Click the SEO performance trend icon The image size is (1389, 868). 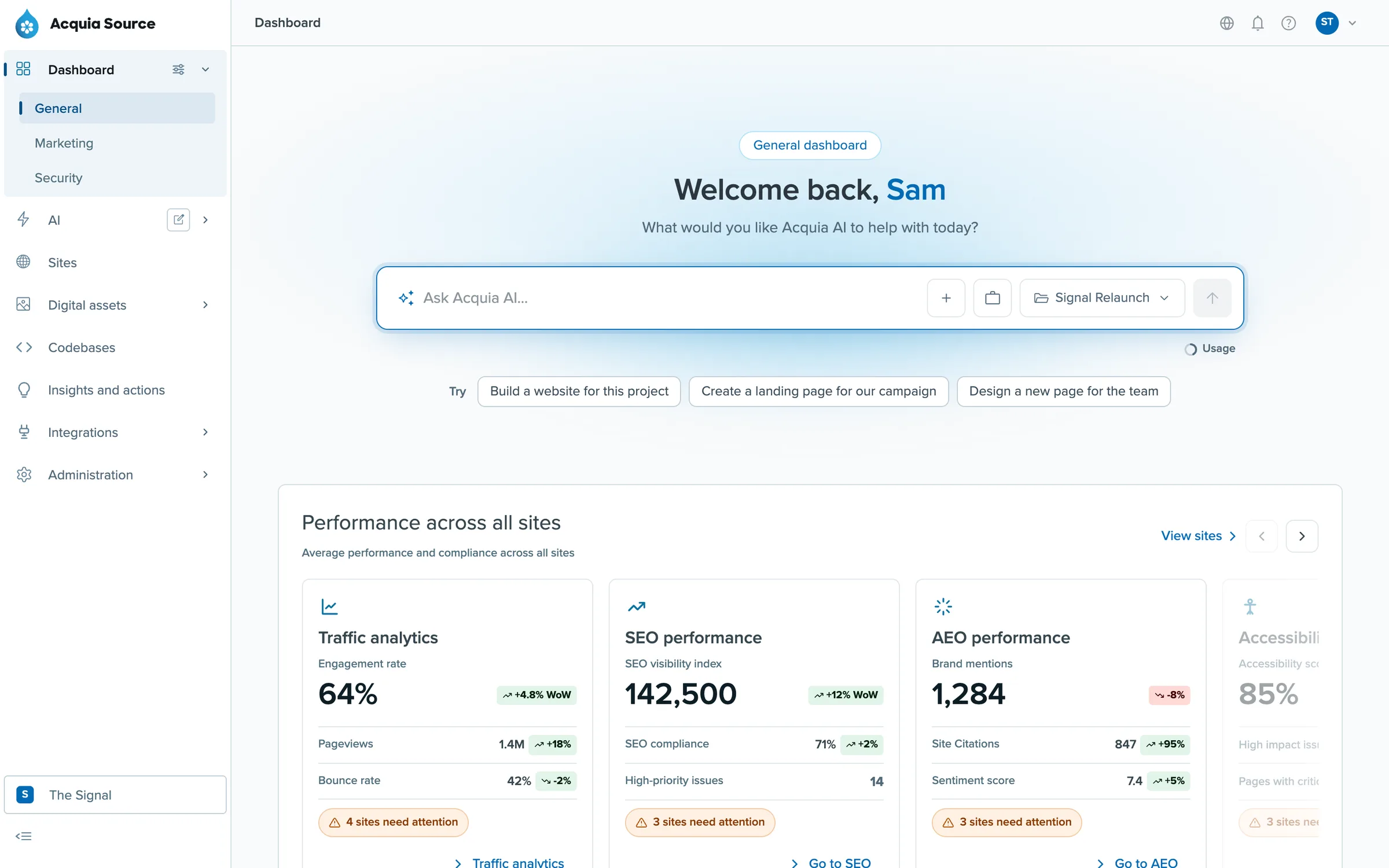click(637, 606)
